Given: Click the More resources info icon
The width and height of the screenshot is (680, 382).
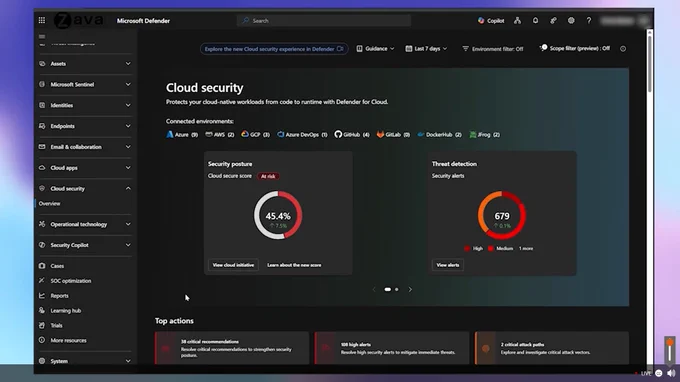Looking at the screenshot, I should [42, 340].
